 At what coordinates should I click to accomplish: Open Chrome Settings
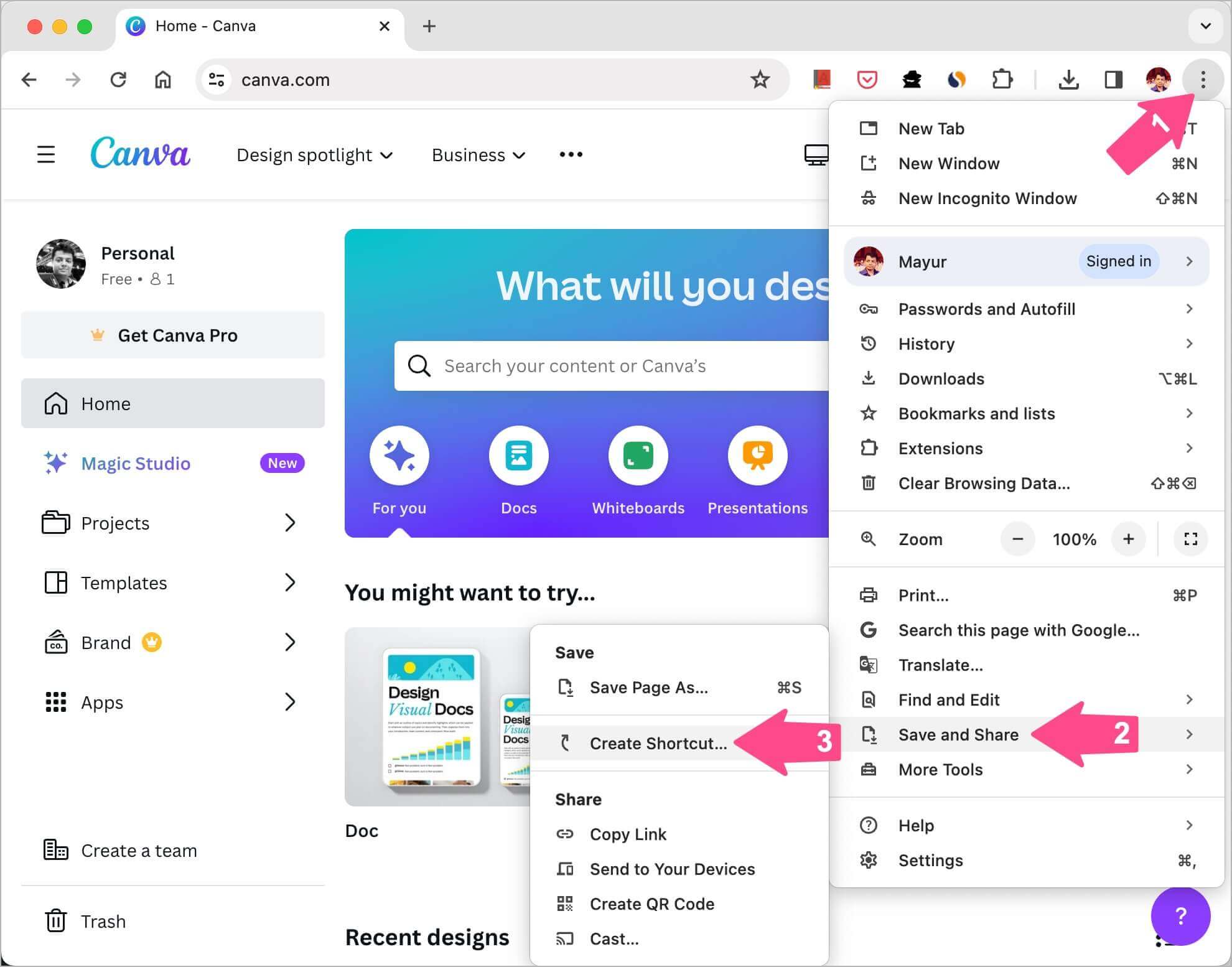tap(1027, 860)
